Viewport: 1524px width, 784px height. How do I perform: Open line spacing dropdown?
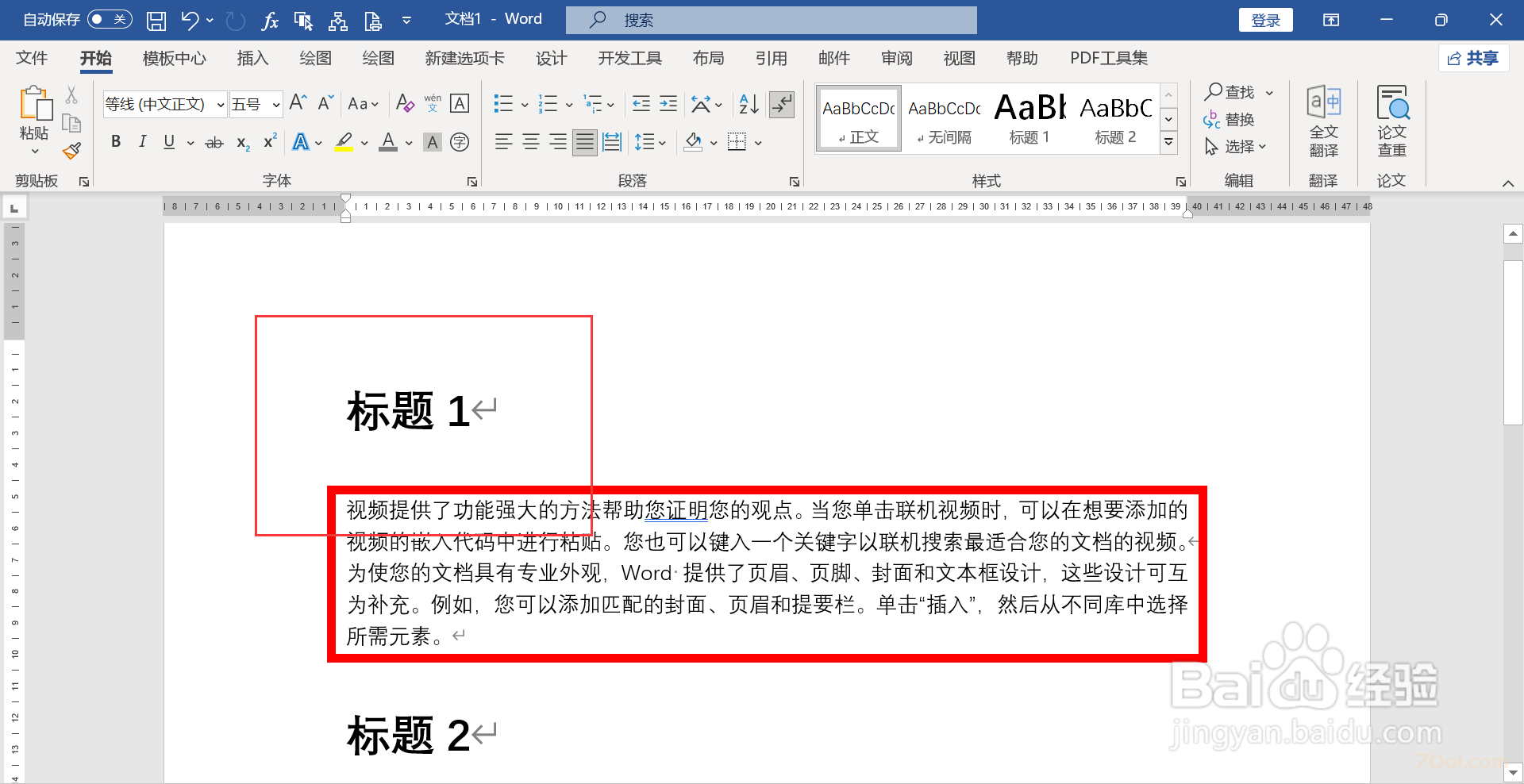(650, 143)
